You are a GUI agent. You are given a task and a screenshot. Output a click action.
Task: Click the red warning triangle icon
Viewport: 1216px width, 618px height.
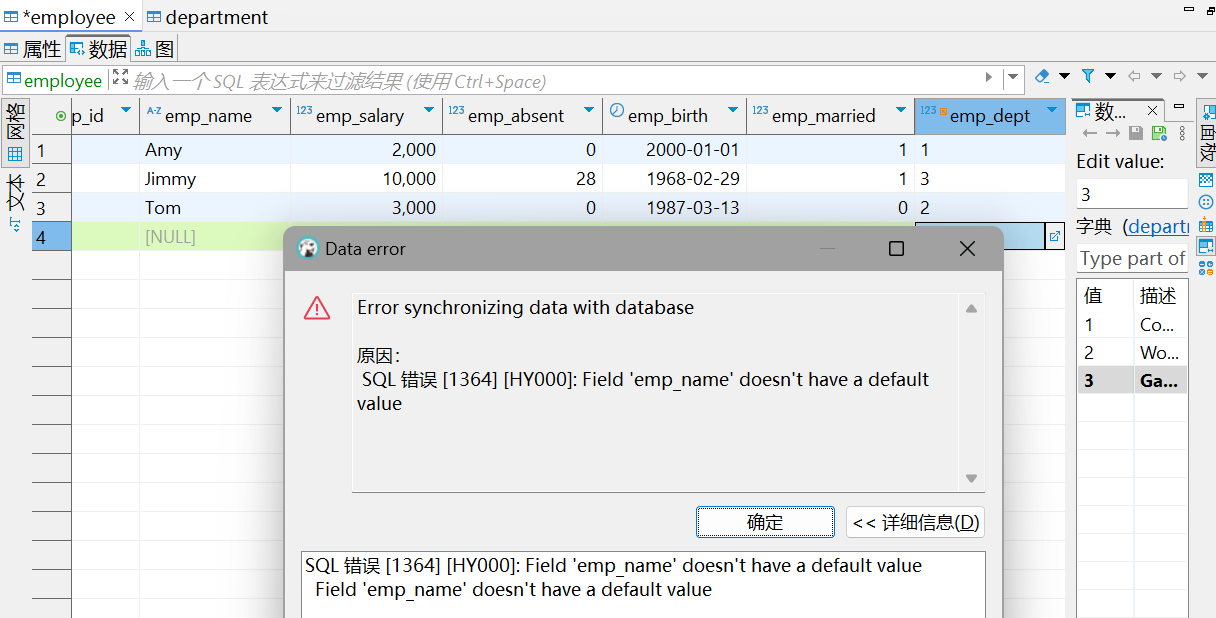pyautogui.click(x=317, y=308)
